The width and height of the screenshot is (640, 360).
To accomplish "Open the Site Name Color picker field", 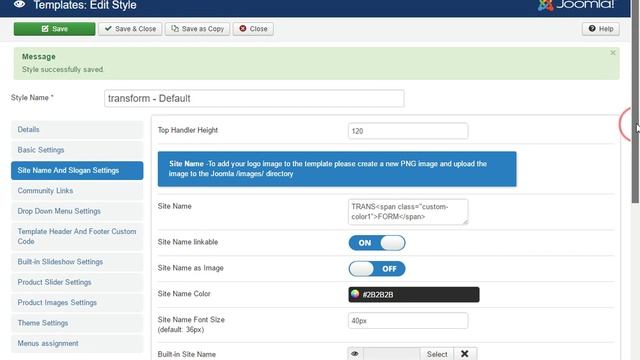I will pos(414,294).
